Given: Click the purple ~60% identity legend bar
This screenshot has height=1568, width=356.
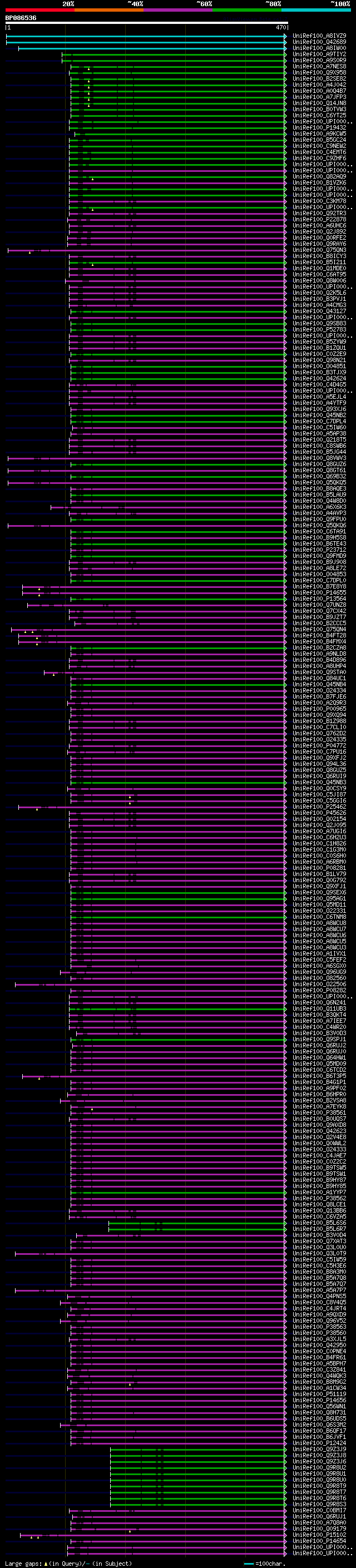Looking at the screenshot, I should tap(177, 11).
